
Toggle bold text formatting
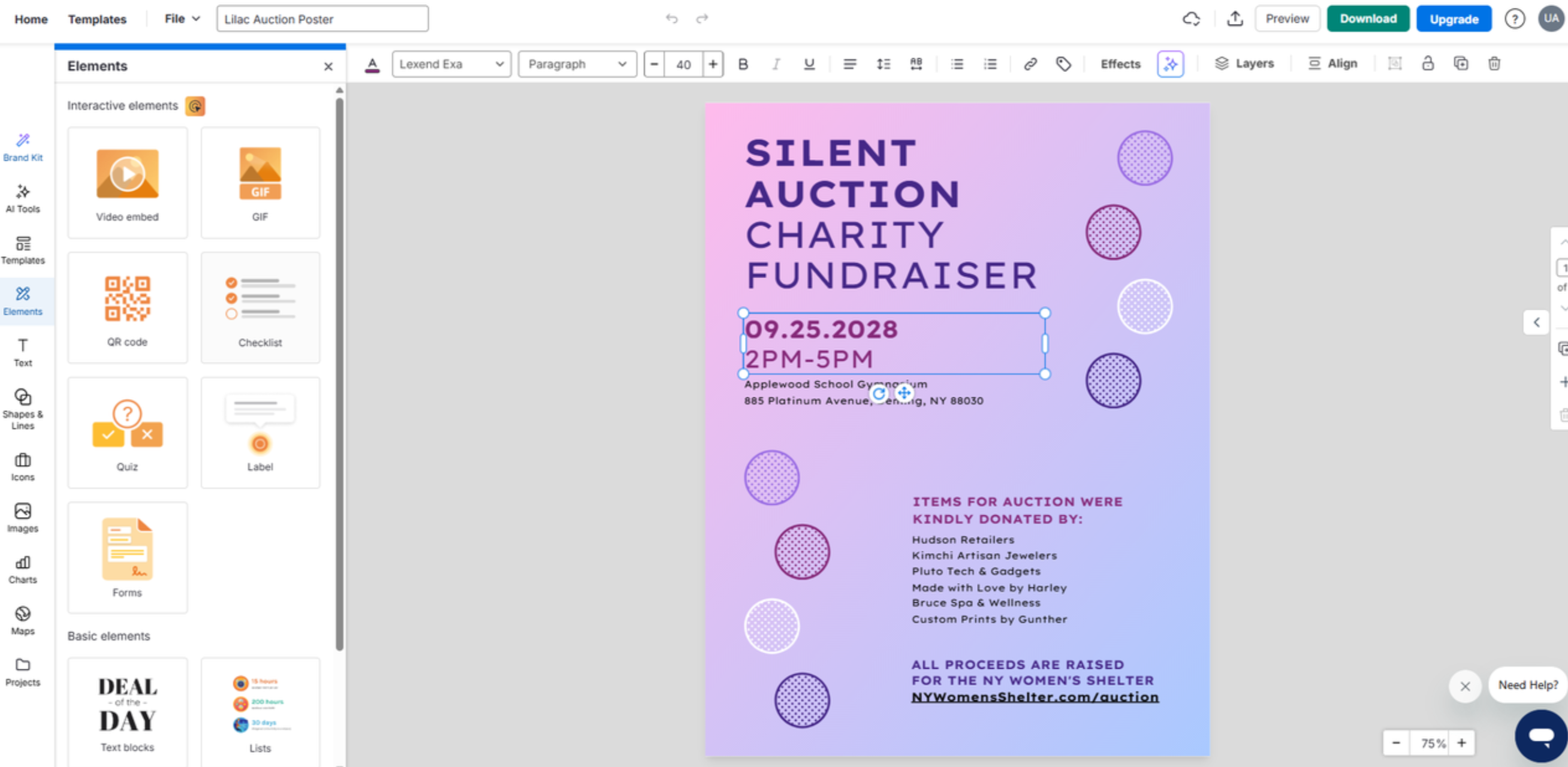(x=743, y=64)
